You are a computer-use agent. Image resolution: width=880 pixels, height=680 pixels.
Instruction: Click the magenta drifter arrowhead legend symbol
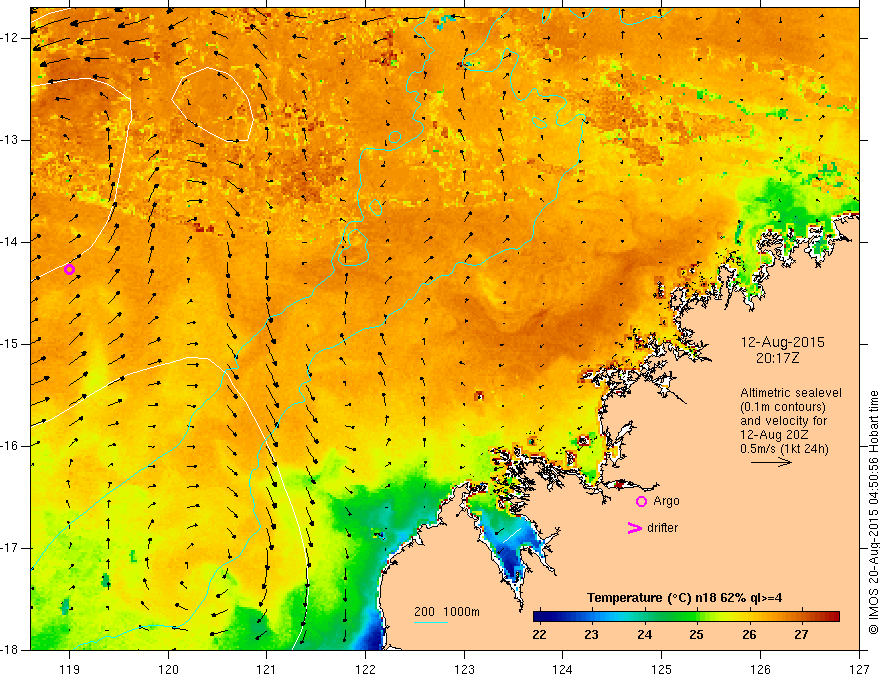[634, 528]
